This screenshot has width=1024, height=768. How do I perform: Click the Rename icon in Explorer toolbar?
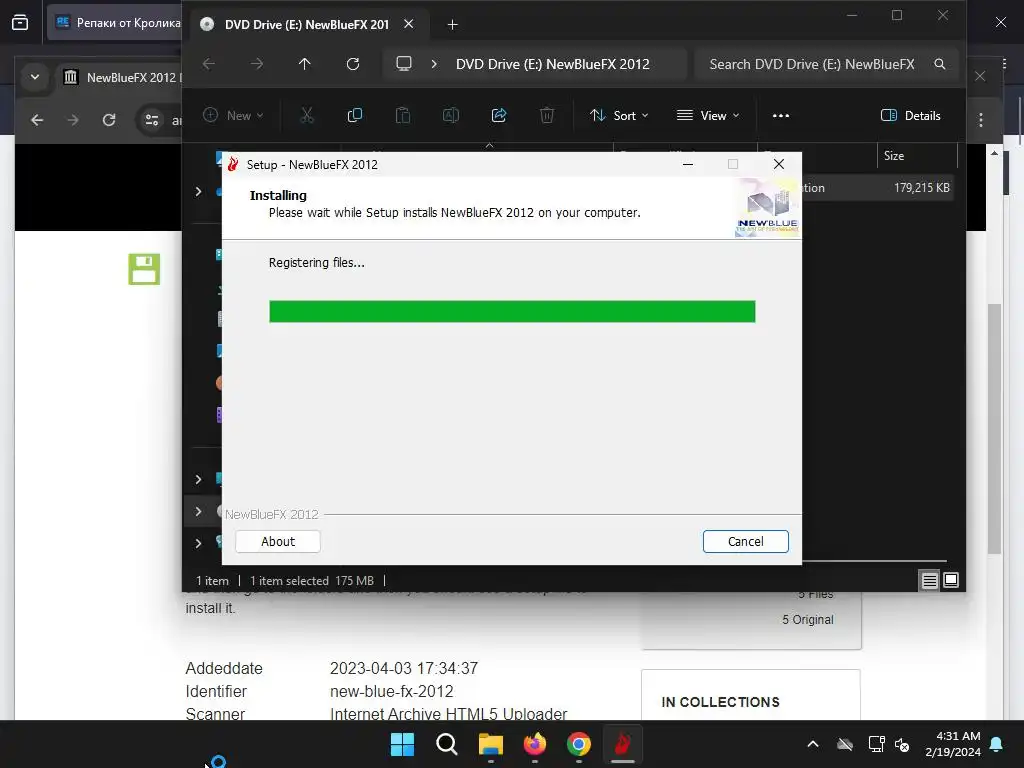[x=451, y=116]
